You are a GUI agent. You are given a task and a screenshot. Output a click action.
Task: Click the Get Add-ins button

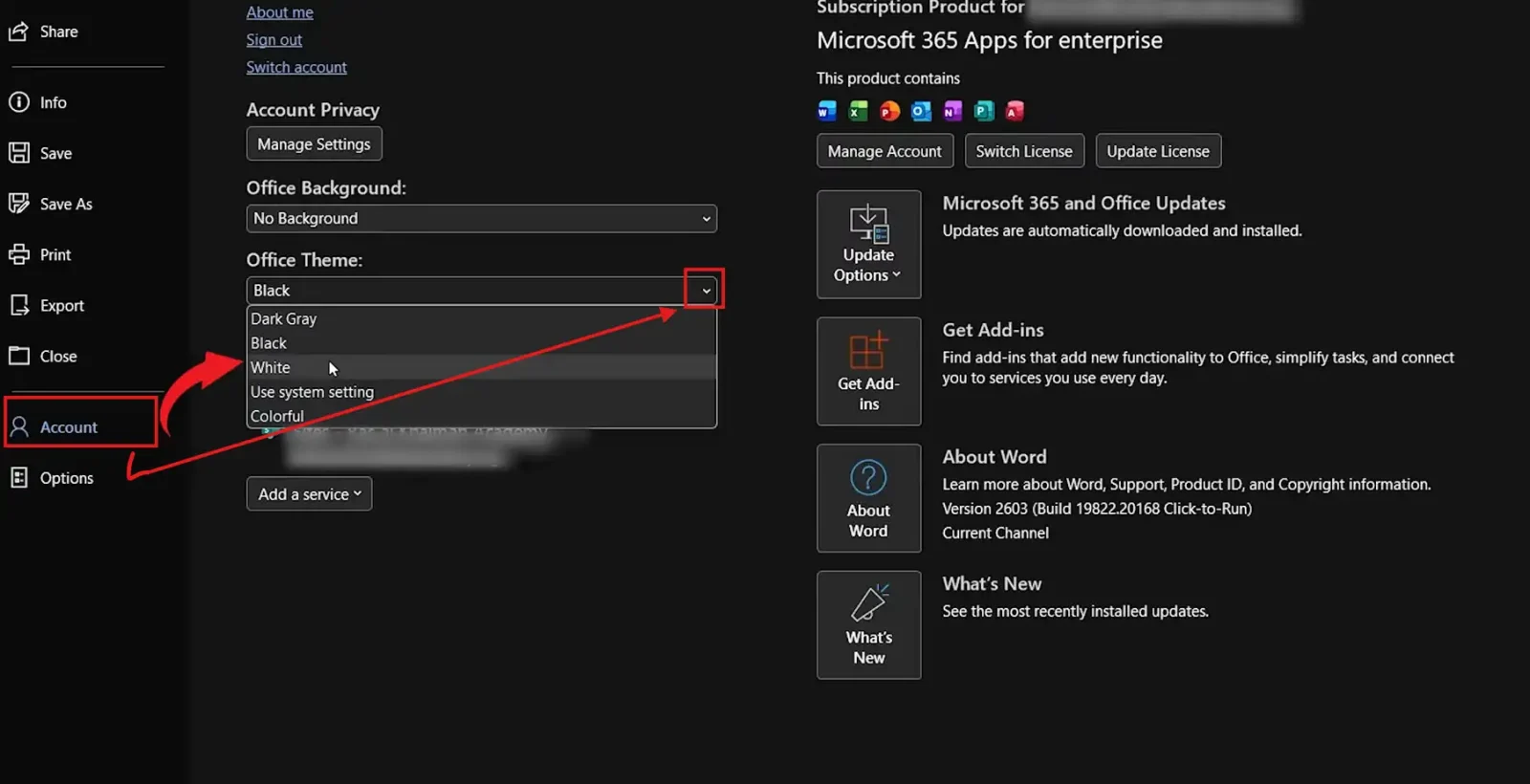click(x=868, y=371)
